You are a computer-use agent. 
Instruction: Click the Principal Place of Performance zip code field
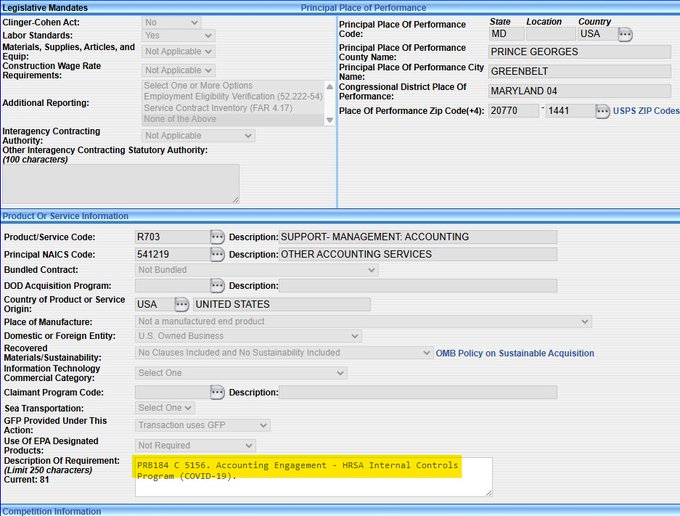click(x=514, y=111)
